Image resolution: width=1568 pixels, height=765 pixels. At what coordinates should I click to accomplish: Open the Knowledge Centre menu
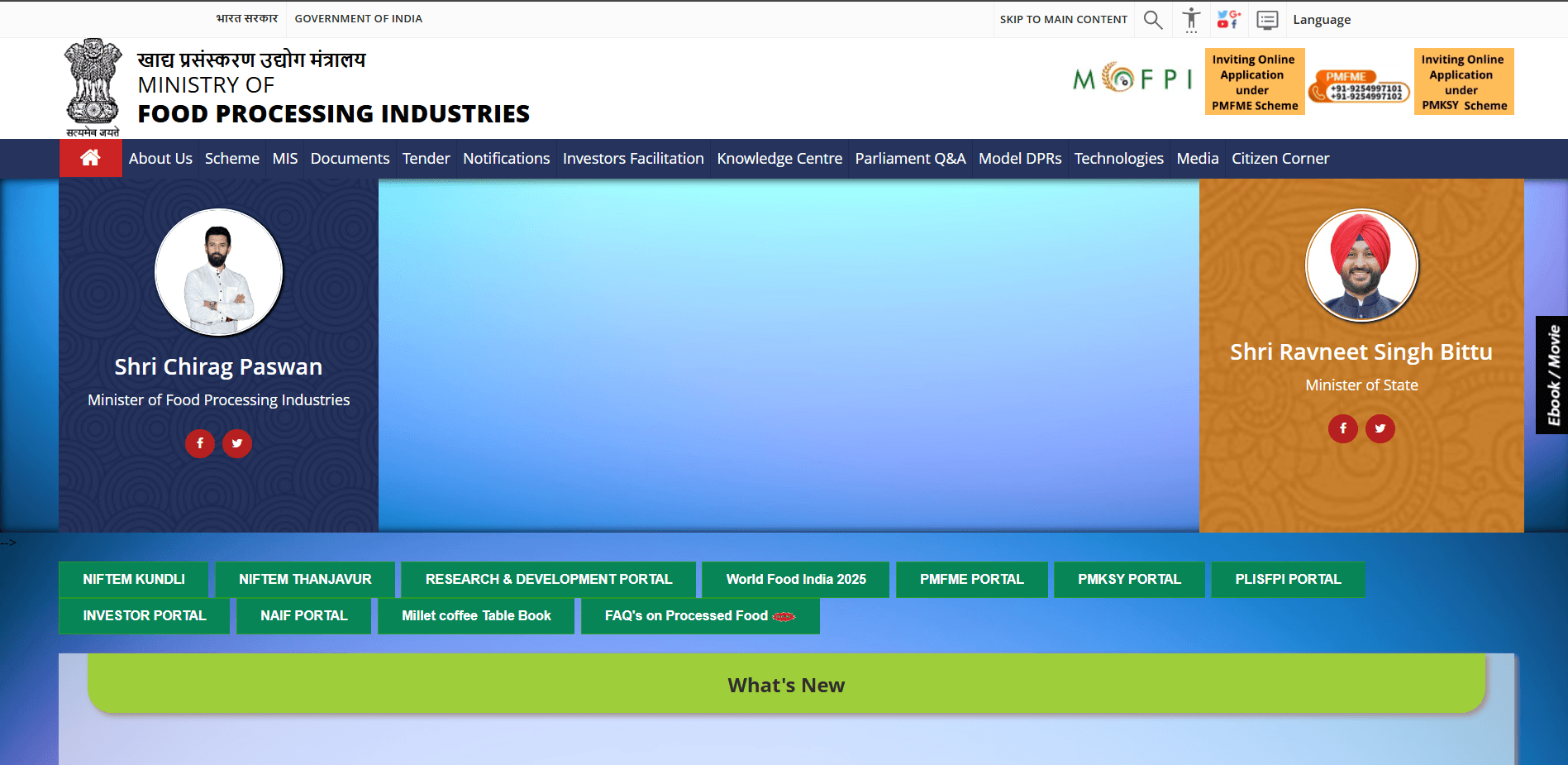point(779,158)
